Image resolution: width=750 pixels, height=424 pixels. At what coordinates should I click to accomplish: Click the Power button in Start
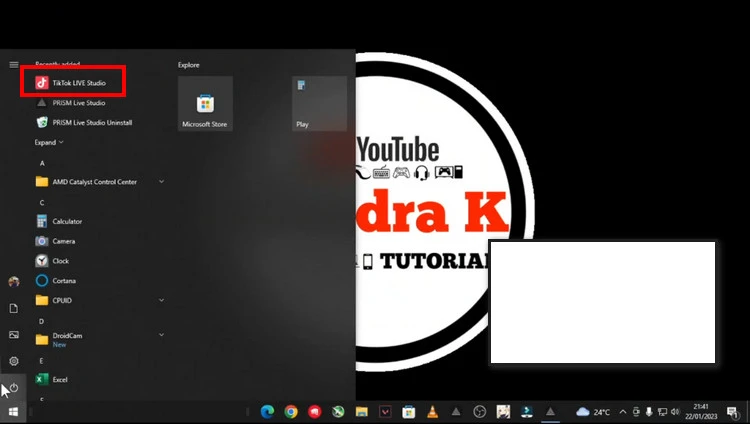click(14, 388)
